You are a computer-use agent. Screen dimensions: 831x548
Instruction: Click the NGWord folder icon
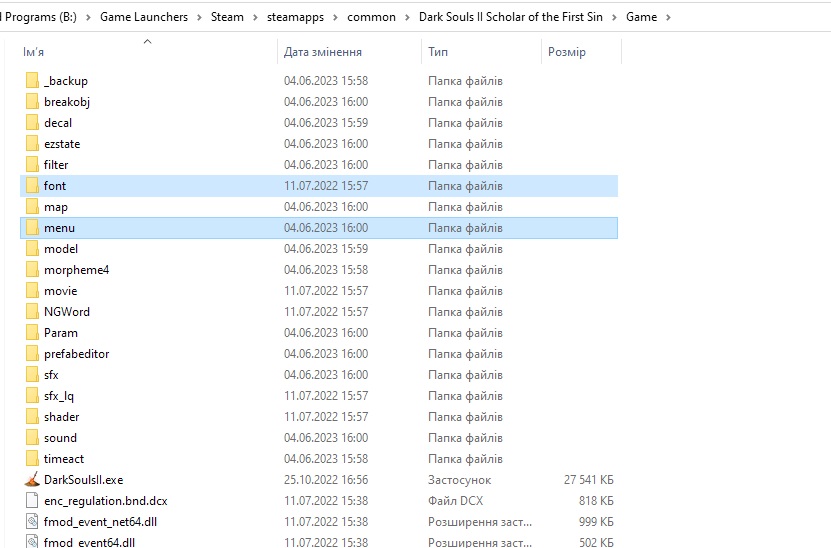pyautogui.click(x=32, y=312)
